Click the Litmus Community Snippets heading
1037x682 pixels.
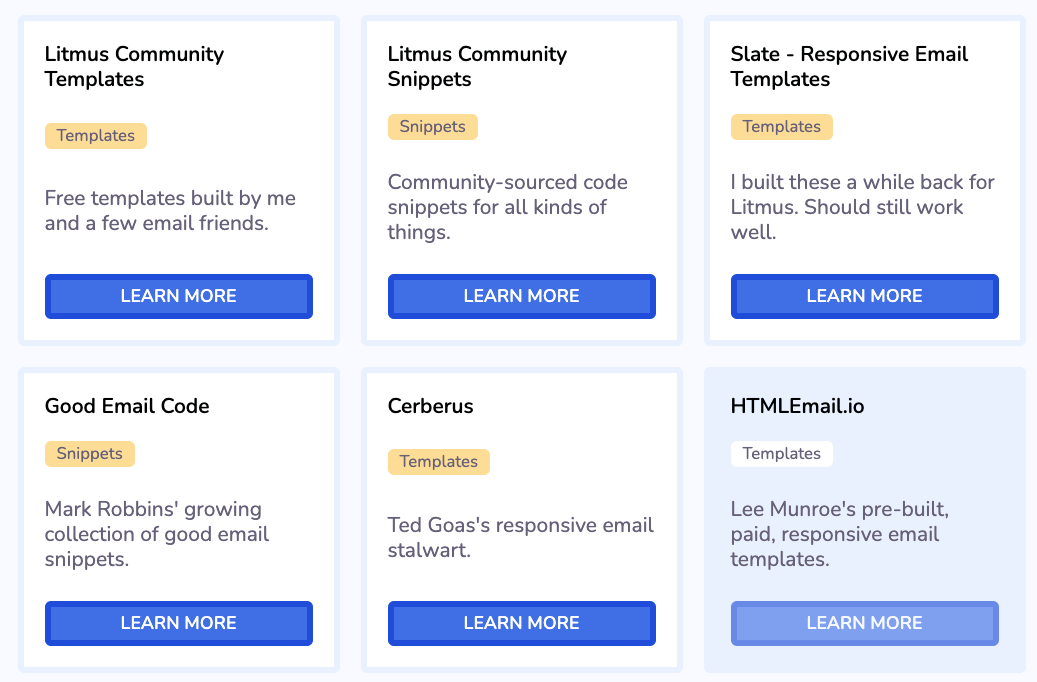[x=477, y=67]
